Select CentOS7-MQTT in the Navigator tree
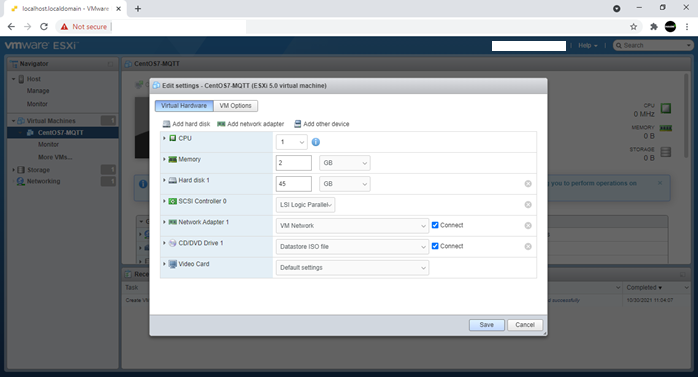Image resolution: width=698 pixels, height=377 pixels. [61, 133]
